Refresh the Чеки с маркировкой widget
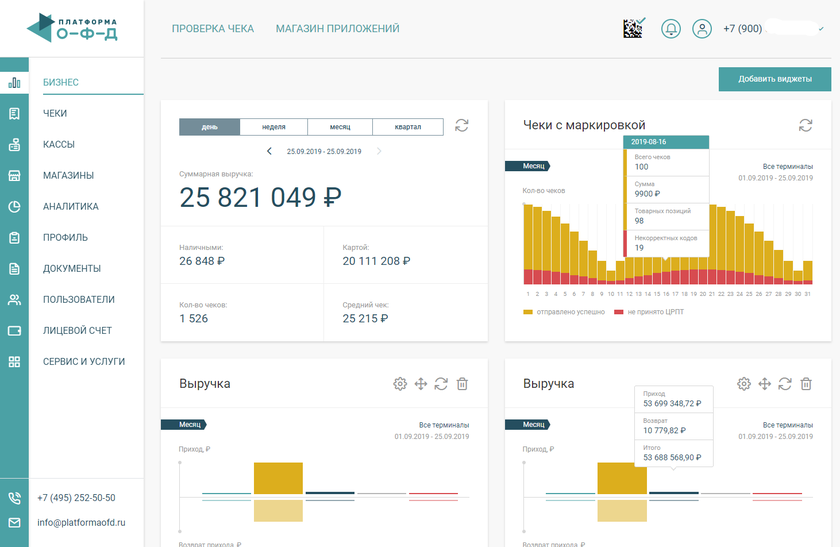 point(805,125)
